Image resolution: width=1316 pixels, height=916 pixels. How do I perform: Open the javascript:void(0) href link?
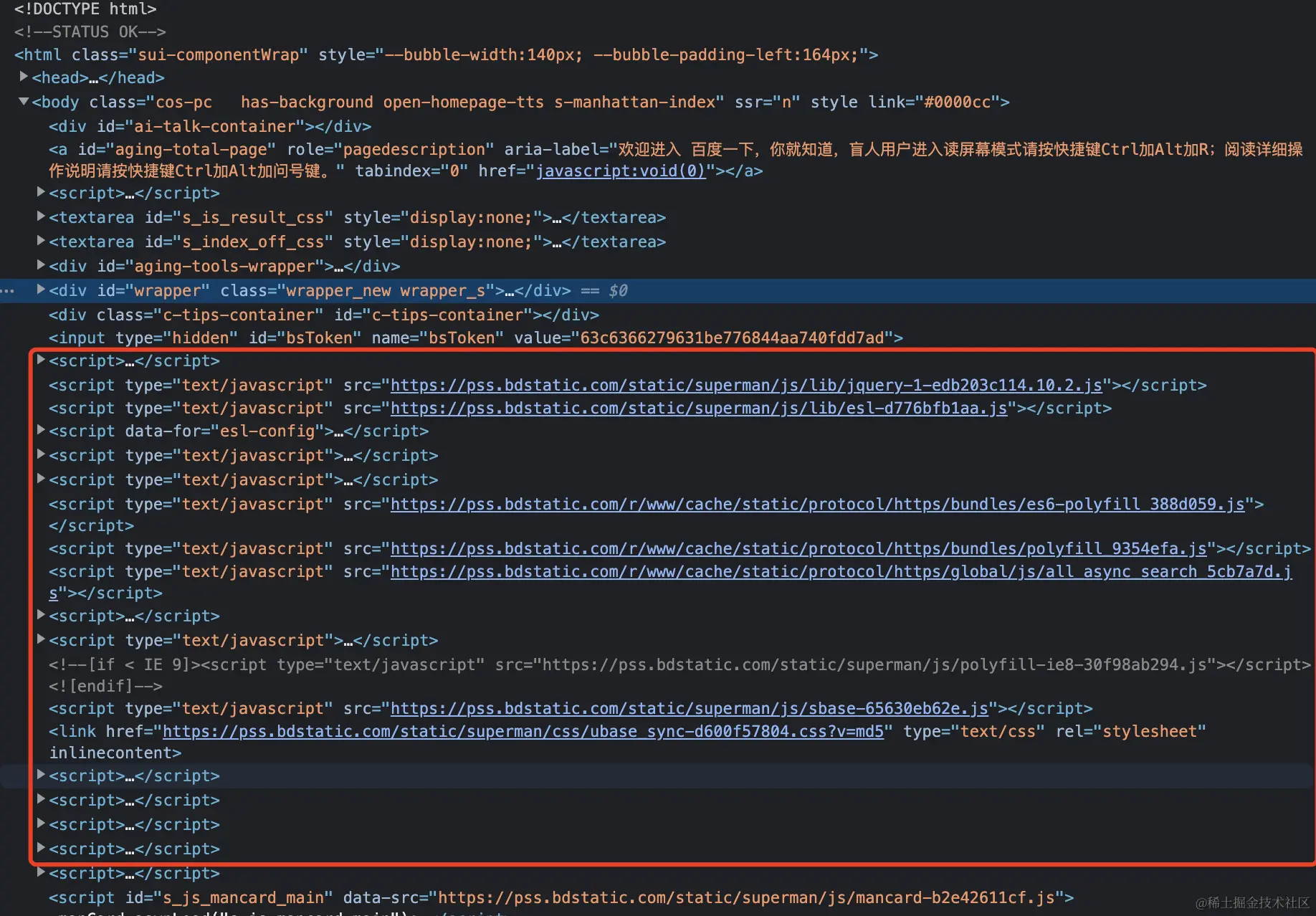tap(621, 171)
